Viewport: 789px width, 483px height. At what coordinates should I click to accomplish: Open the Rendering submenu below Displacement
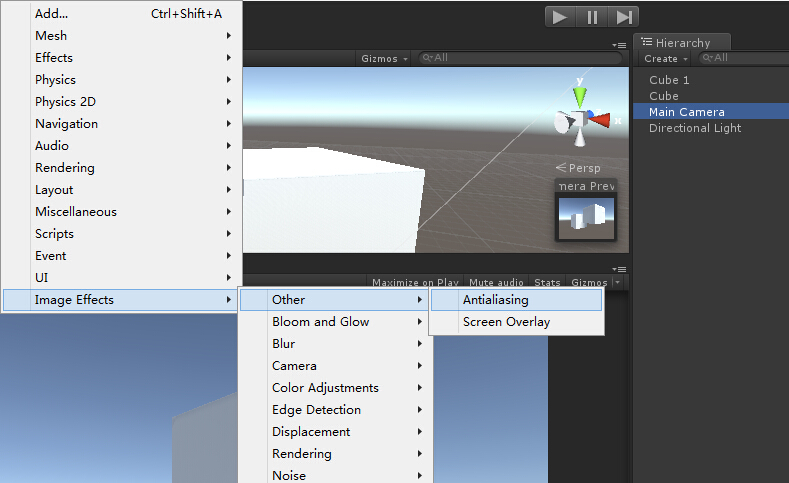point(335,454)
